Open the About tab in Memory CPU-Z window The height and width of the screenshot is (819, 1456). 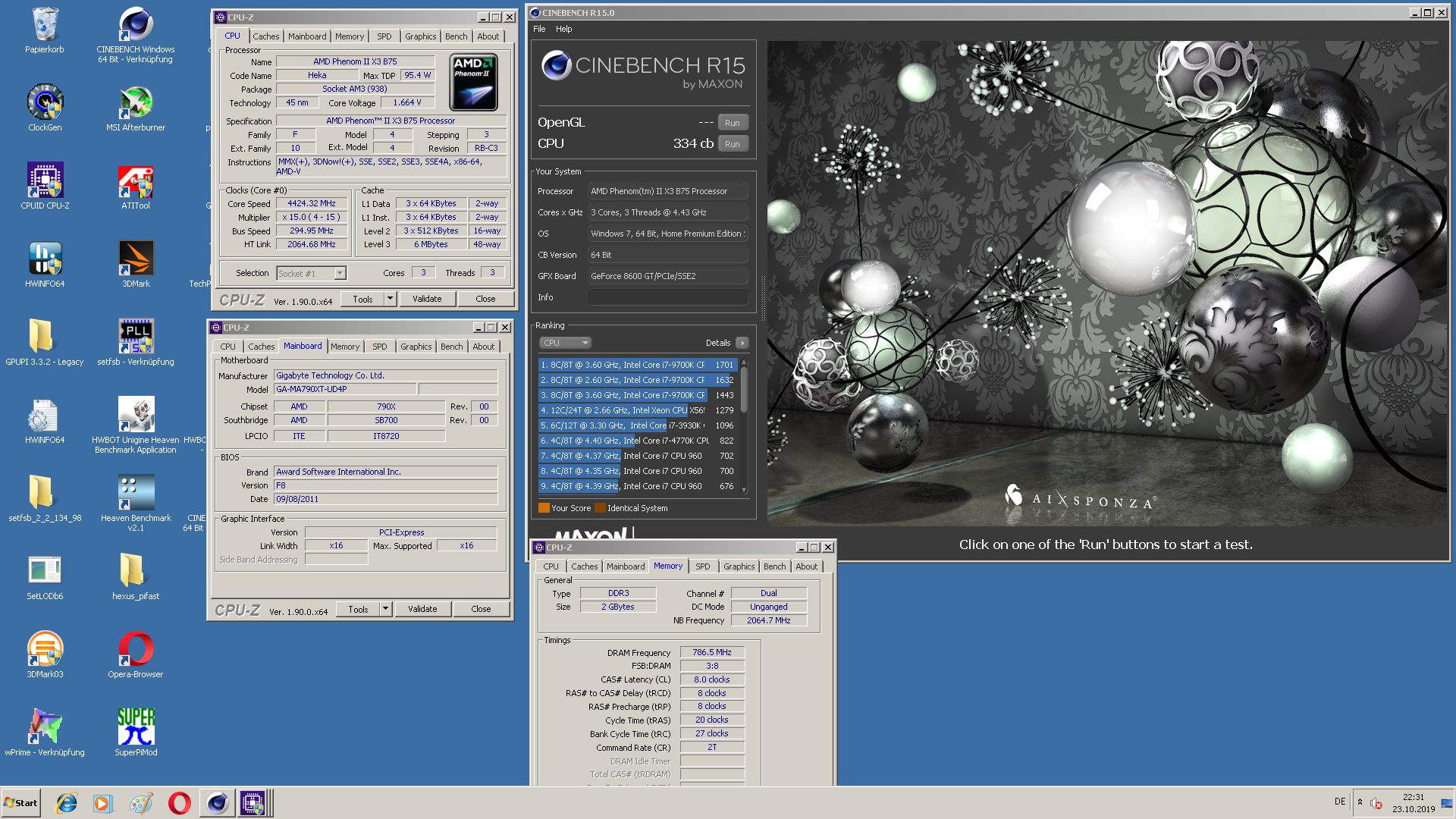click(806, 566)
